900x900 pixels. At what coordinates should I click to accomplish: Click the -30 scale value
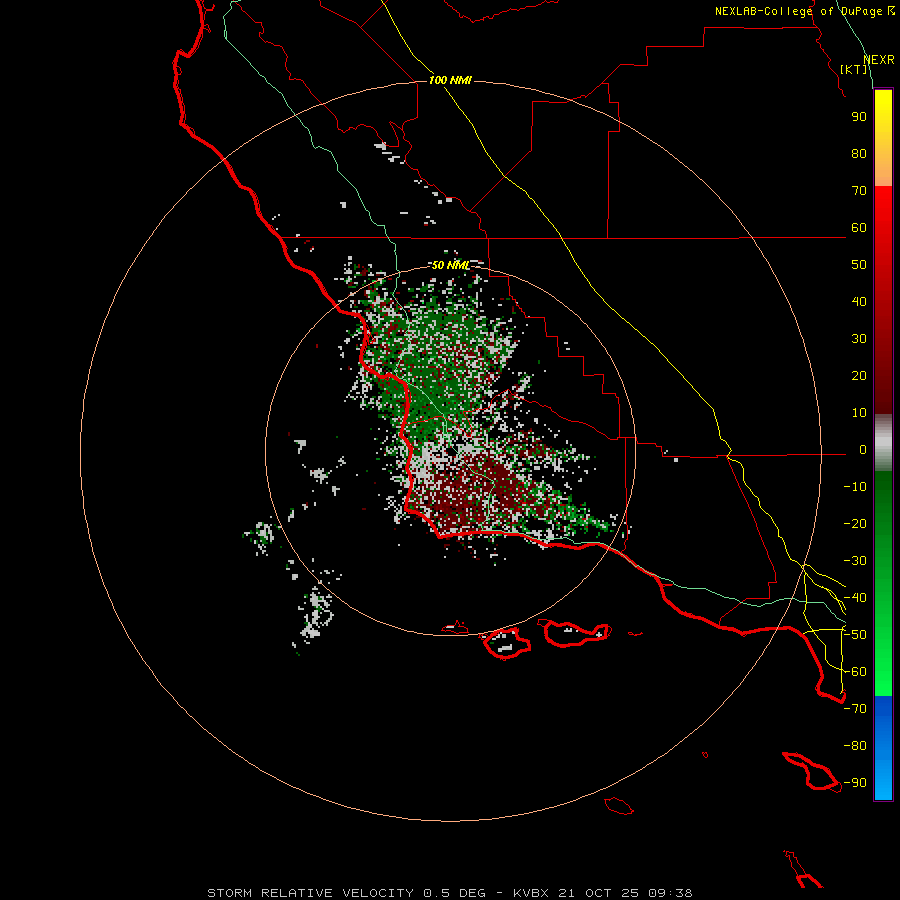(855, 561)
